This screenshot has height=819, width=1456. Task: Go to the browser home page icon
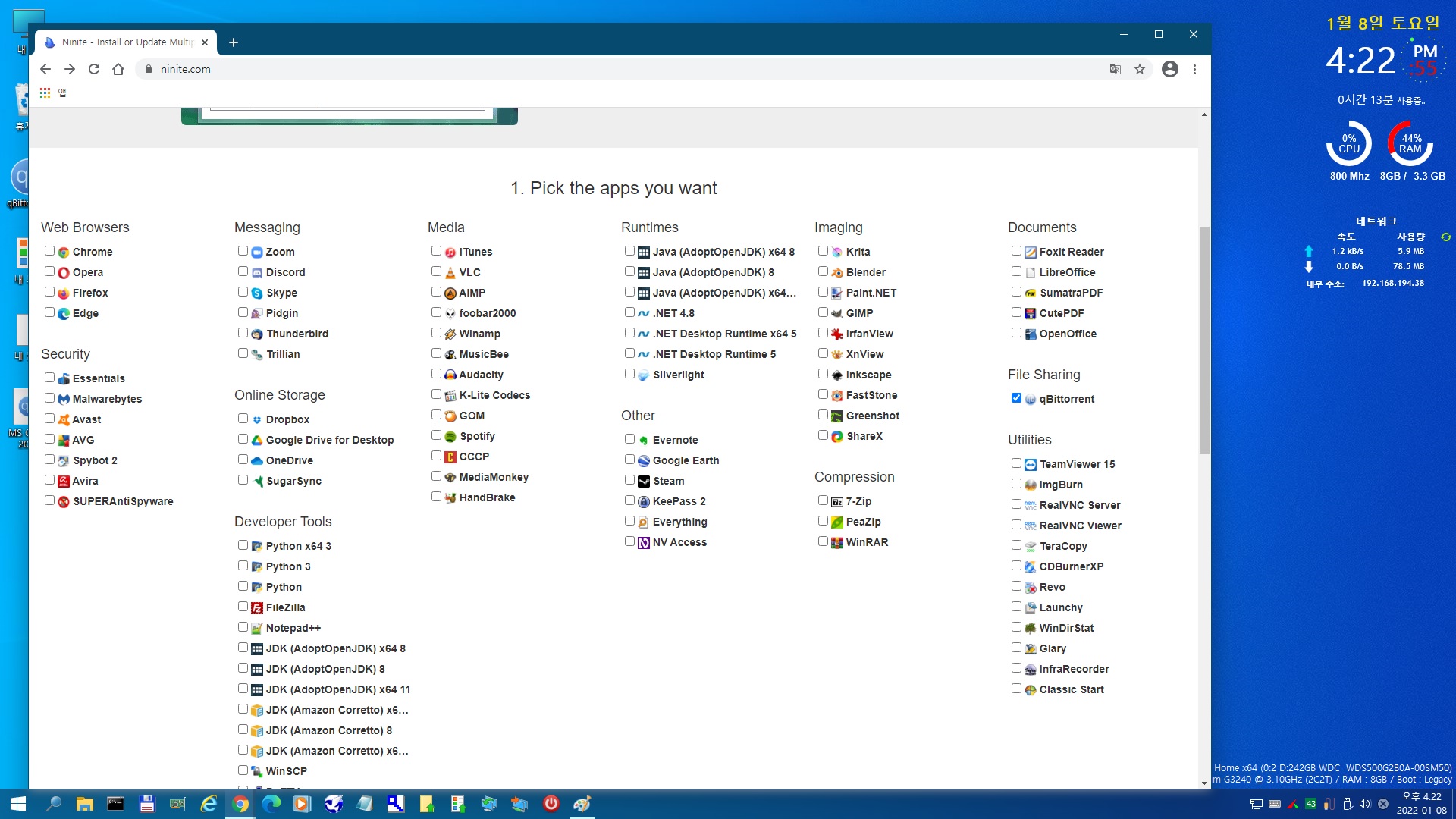point(118,69)
